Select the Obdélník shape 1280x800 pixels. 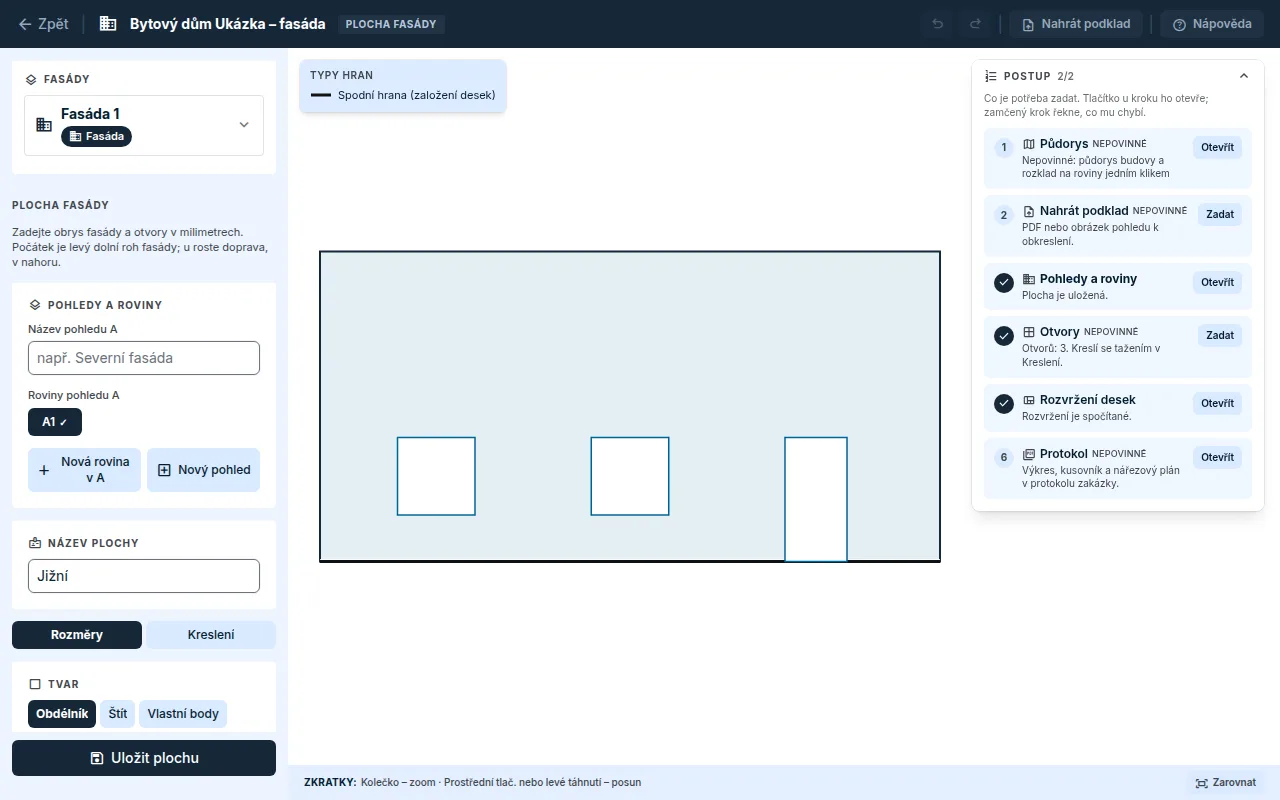[62, 714]
